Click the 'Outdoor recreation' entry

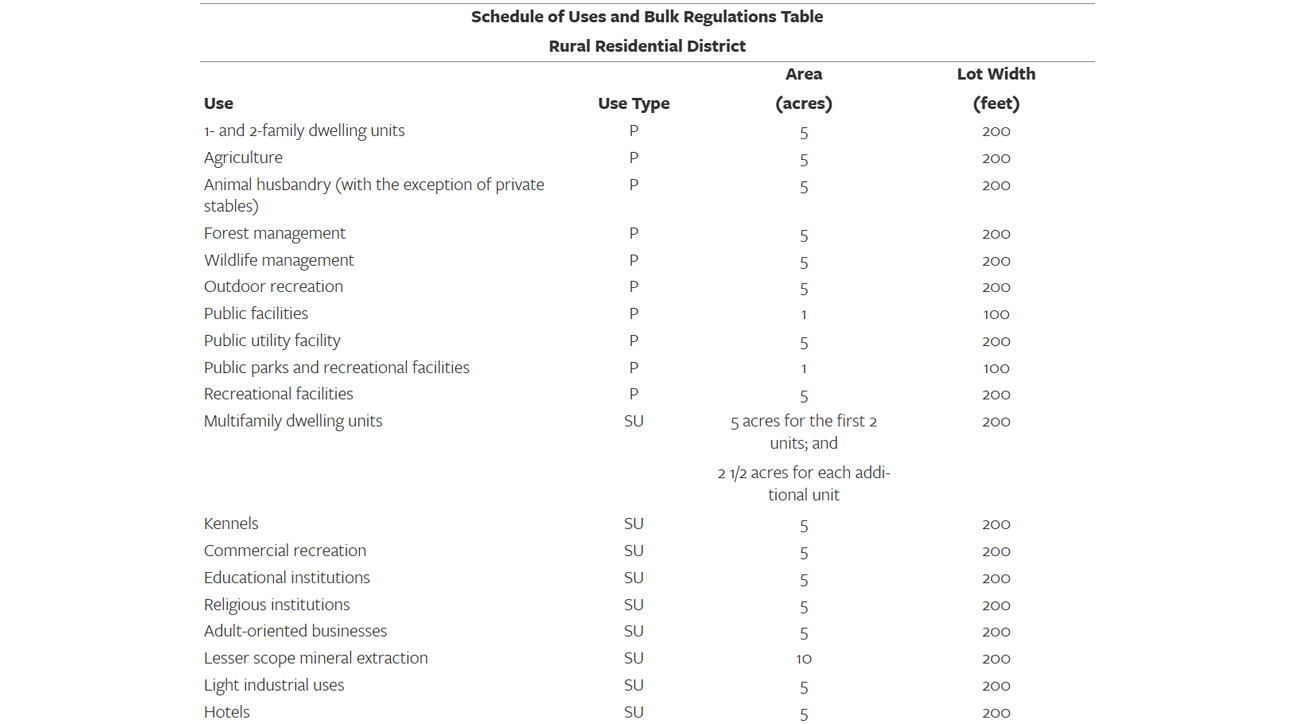[x=273, y=287]
